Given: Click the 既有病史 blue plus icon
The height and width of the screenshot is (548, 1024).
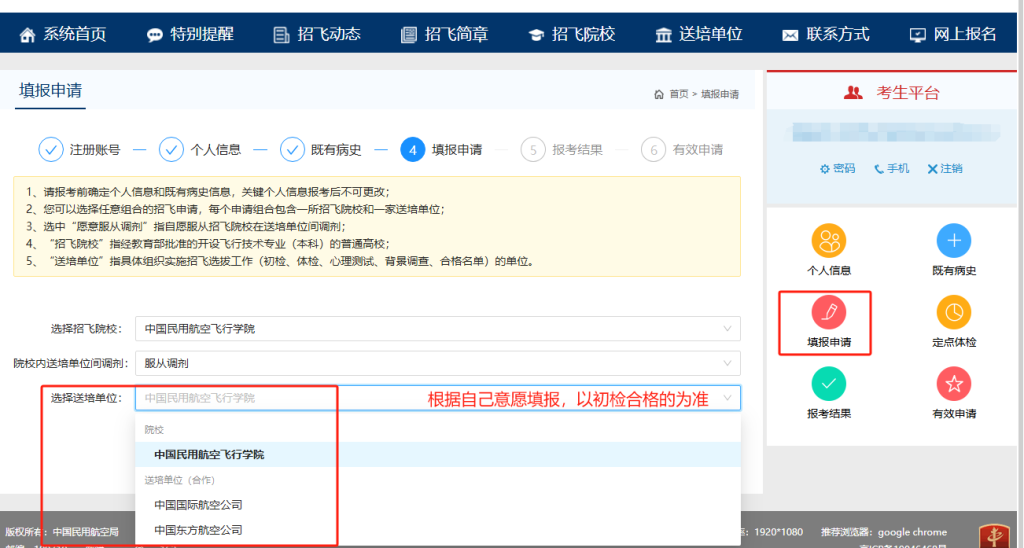Looking at the screenshot, I should 952,242.
